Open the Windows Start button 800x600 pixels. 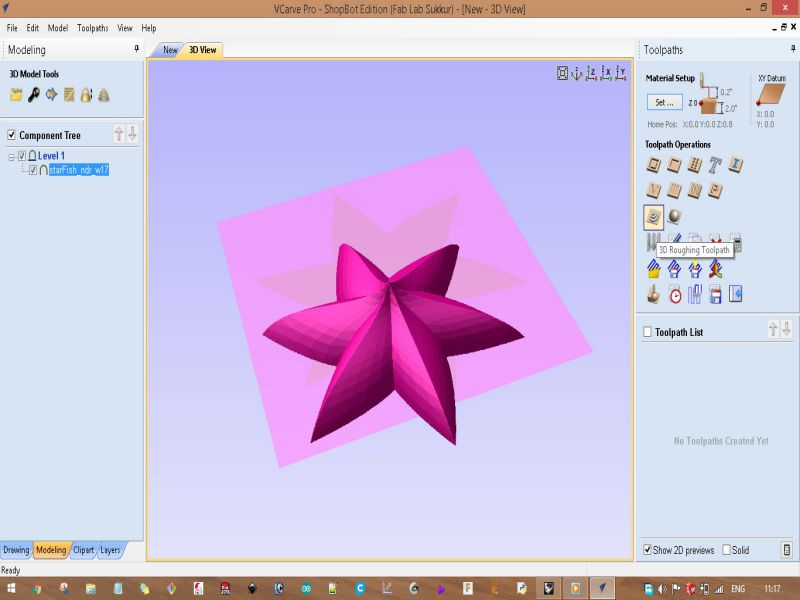(x=11, y=588)
